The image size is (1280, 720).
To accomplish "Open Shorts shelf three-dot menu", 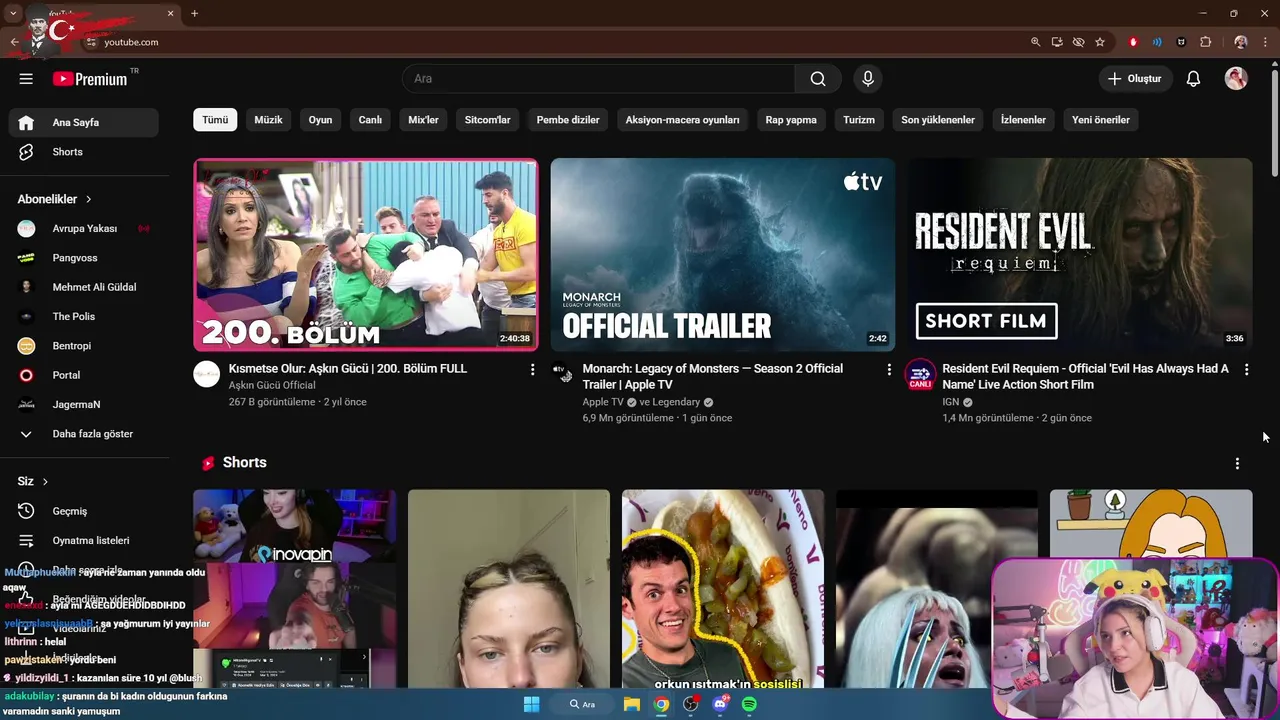I will 1237,463.
